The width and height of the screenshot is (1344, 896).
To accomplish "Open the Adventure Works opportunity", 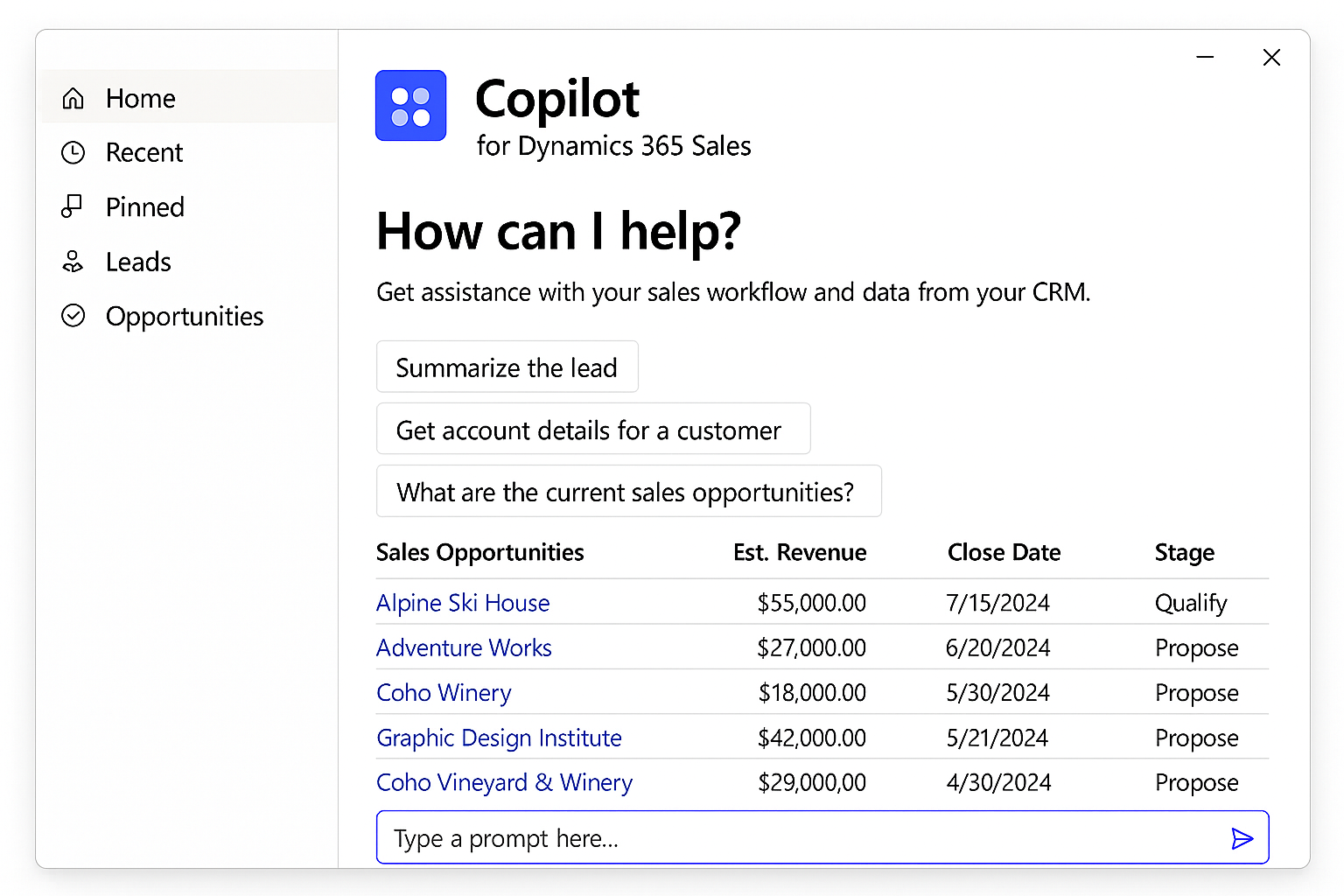I will pyautogui.click(x=464, y=647).
